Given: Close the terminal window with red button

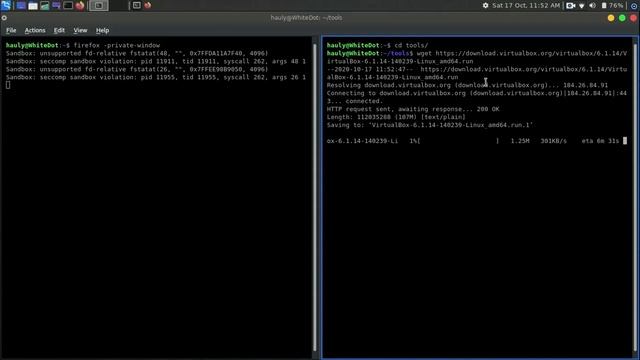Looking at the screenshot, I should [x=633, y=18].
